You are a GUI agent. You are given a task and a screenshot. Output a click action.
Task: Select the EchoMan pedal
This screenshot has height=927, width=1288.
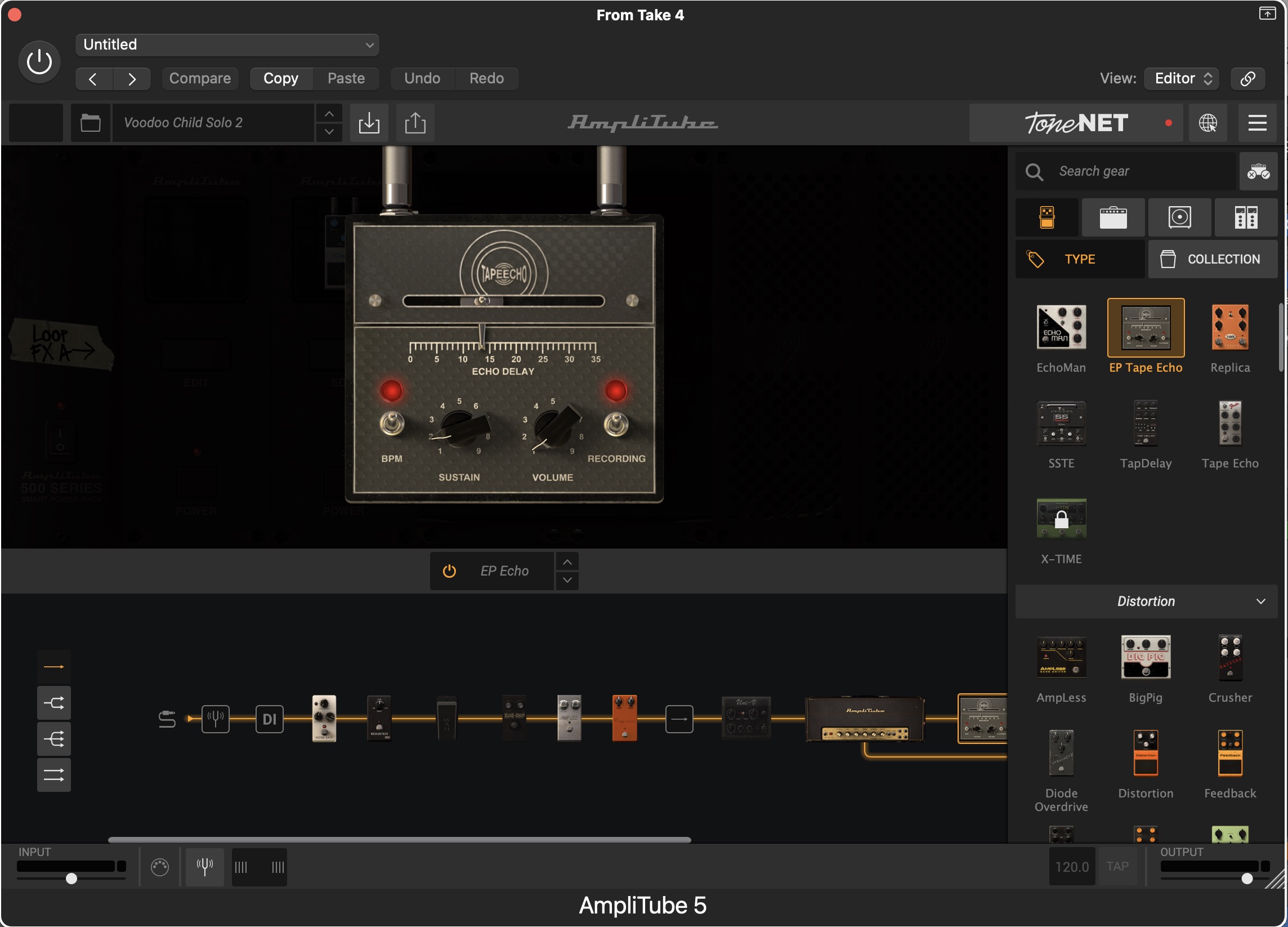coord(1061,327)
